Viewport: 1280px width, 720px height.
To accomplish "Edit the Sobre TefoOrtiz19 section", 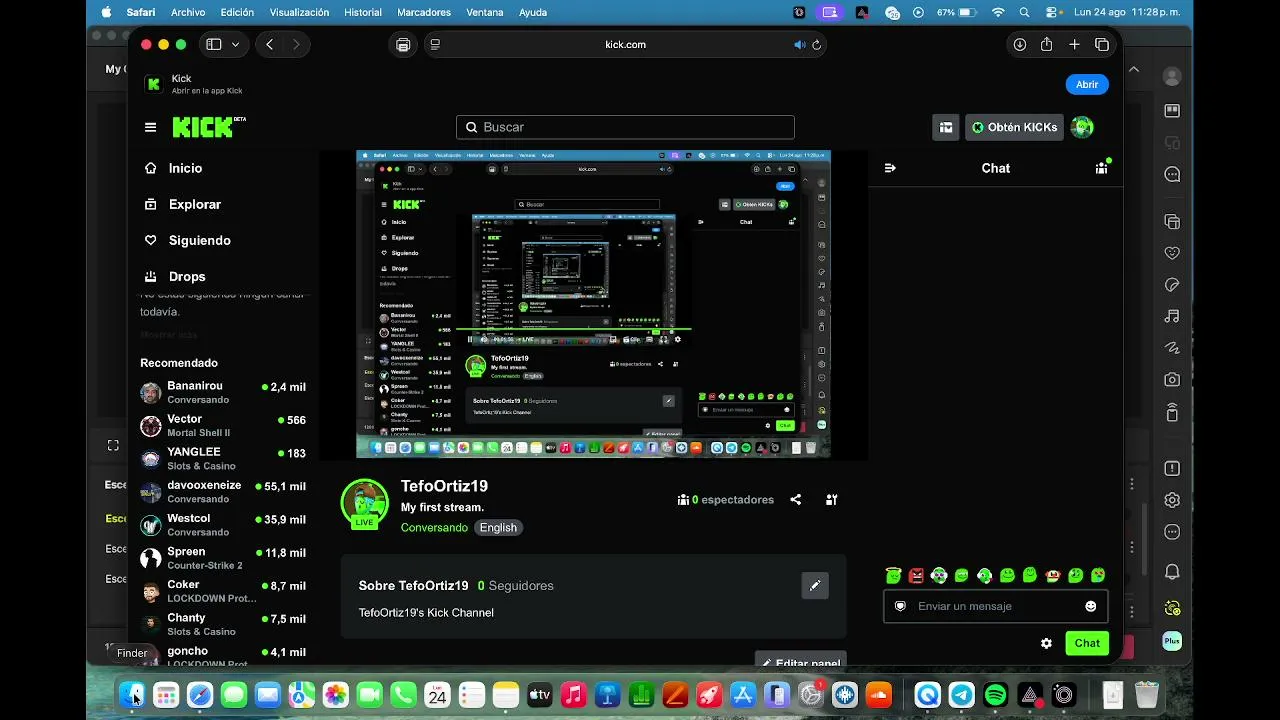I will [x=815, y=585].
